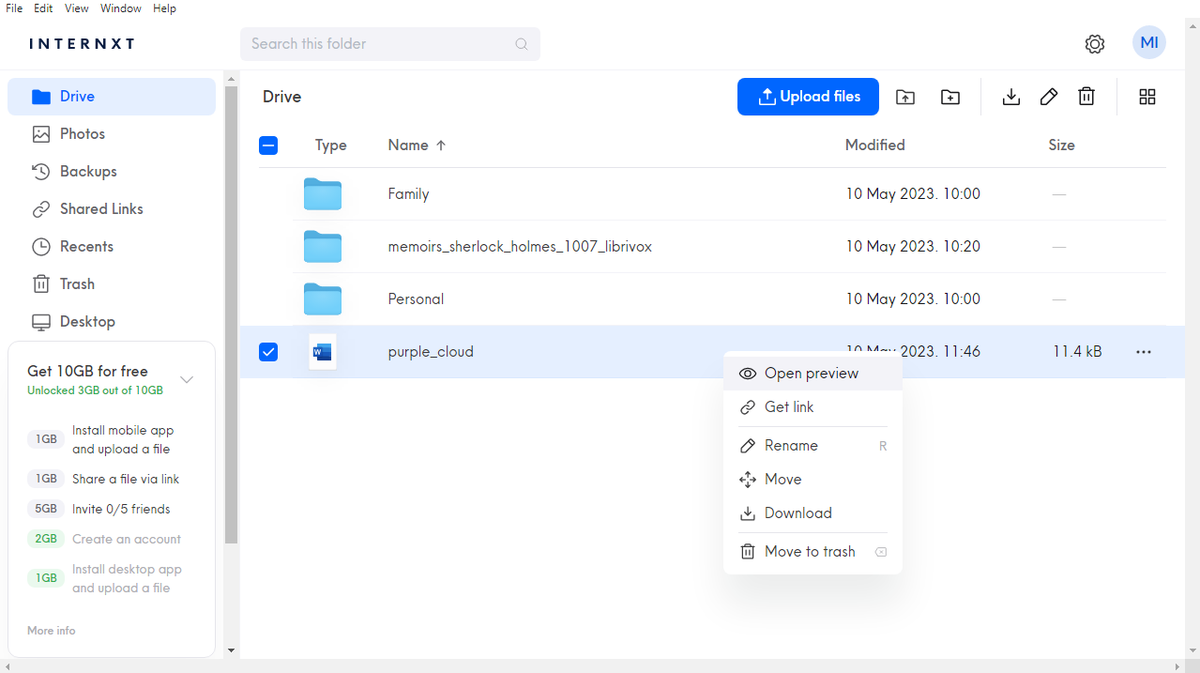Click the Rename pencil icon in toolbar
Image resolution: width=1200 pixels, height=673 pixels.
coord(1049,96)
